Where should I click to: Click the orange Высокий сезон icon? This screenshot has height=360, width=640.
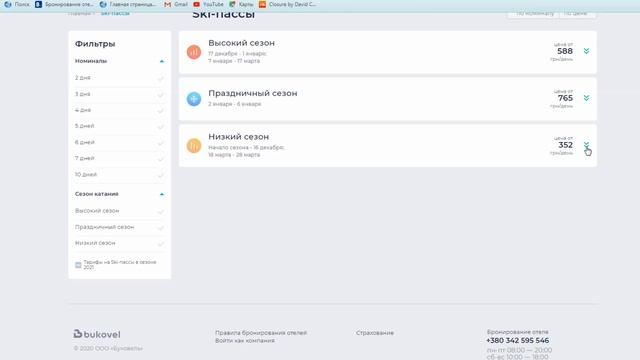click(194, 52)
